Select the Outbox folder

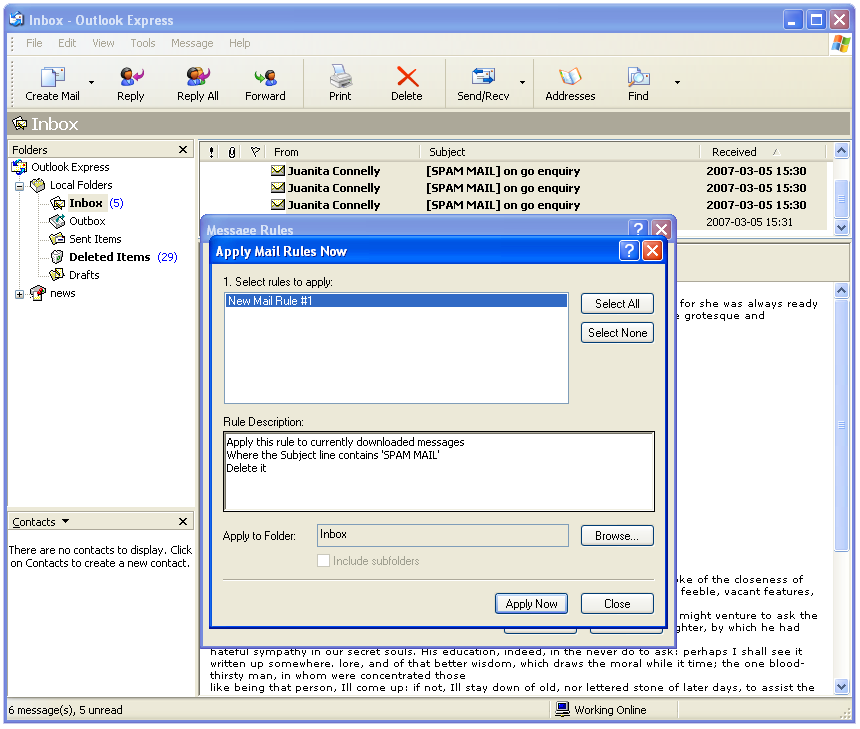coord(87,221)
